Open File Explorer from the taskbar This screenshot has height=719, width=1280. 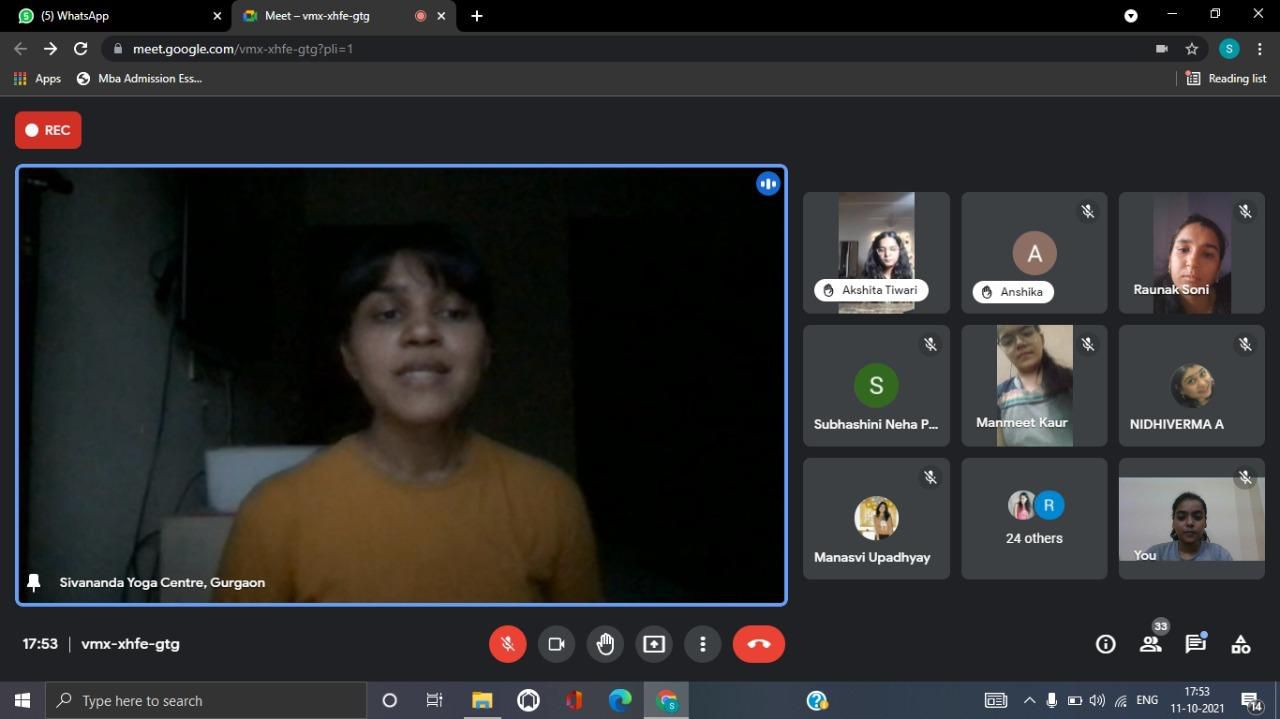click(x=482, y=701)
